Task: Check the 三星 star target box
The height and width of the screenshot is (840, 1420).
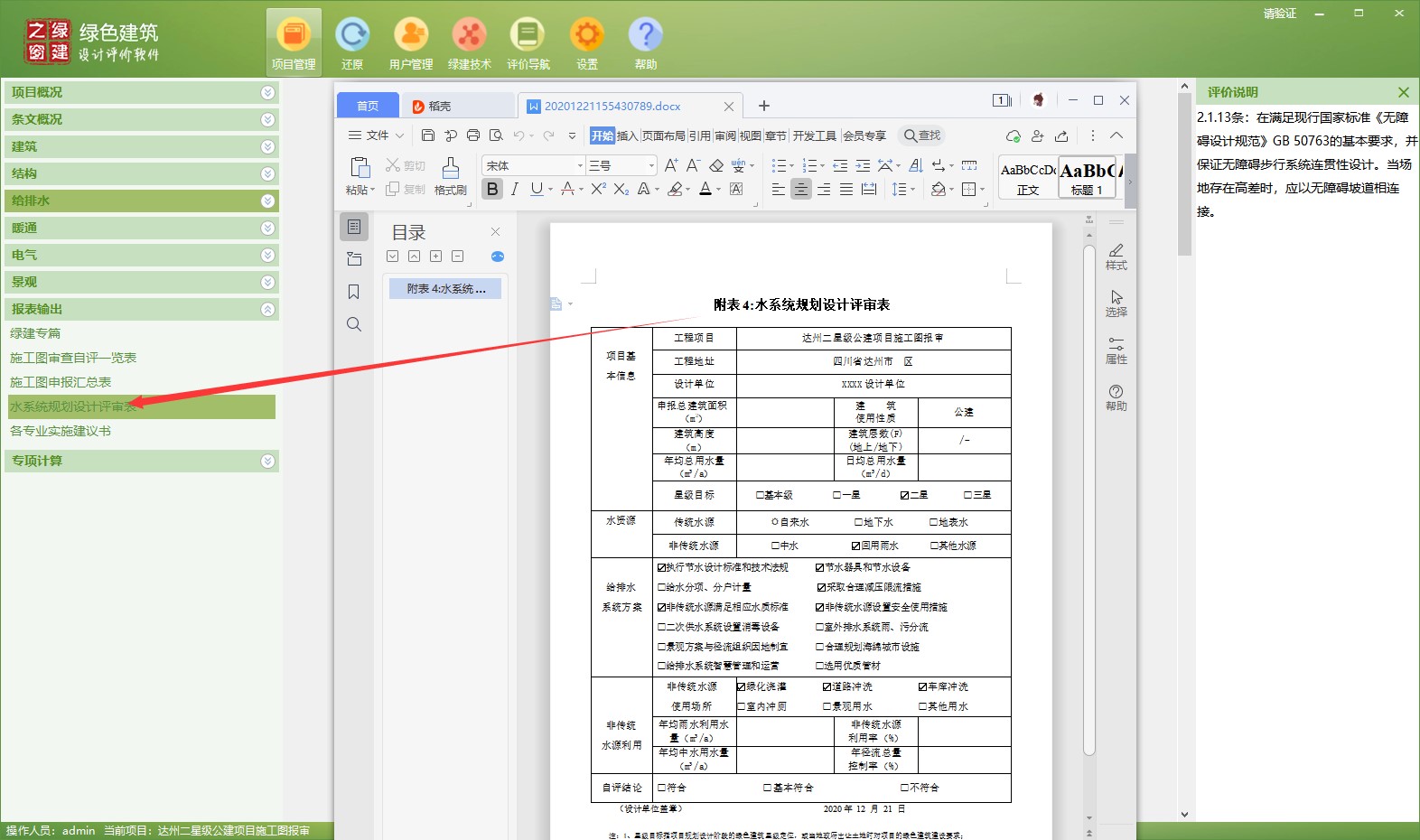Action: (967, 495)
